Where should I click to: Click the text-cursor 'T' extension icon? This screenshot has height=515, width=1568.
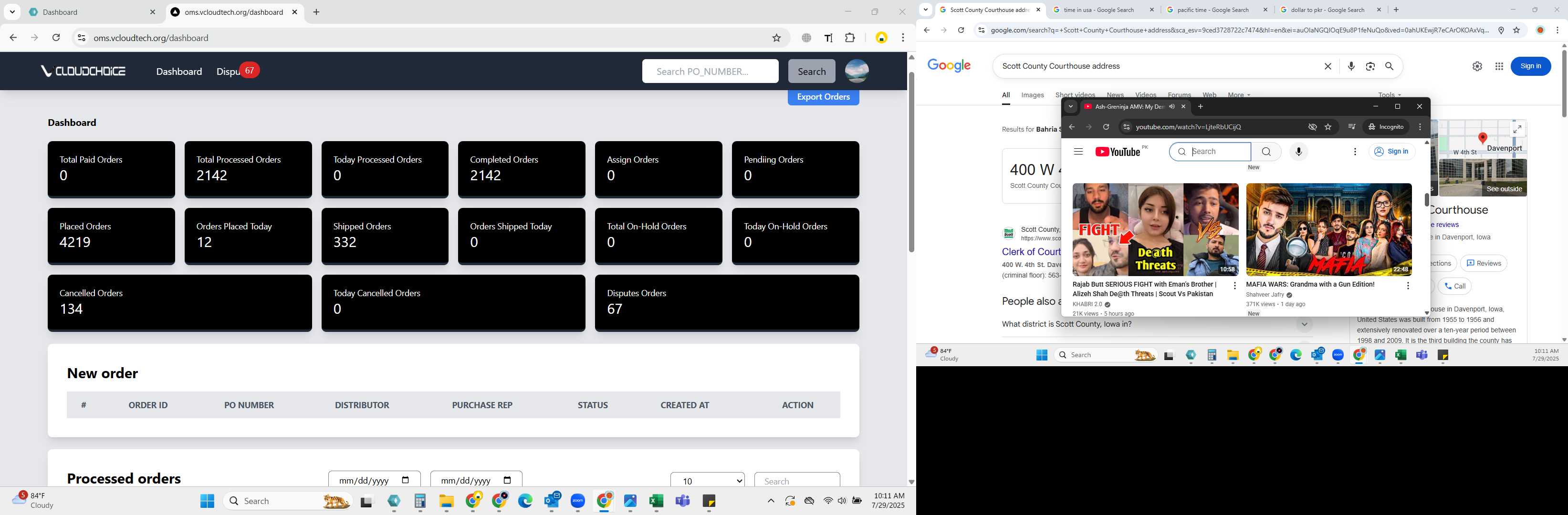[828, 38]
